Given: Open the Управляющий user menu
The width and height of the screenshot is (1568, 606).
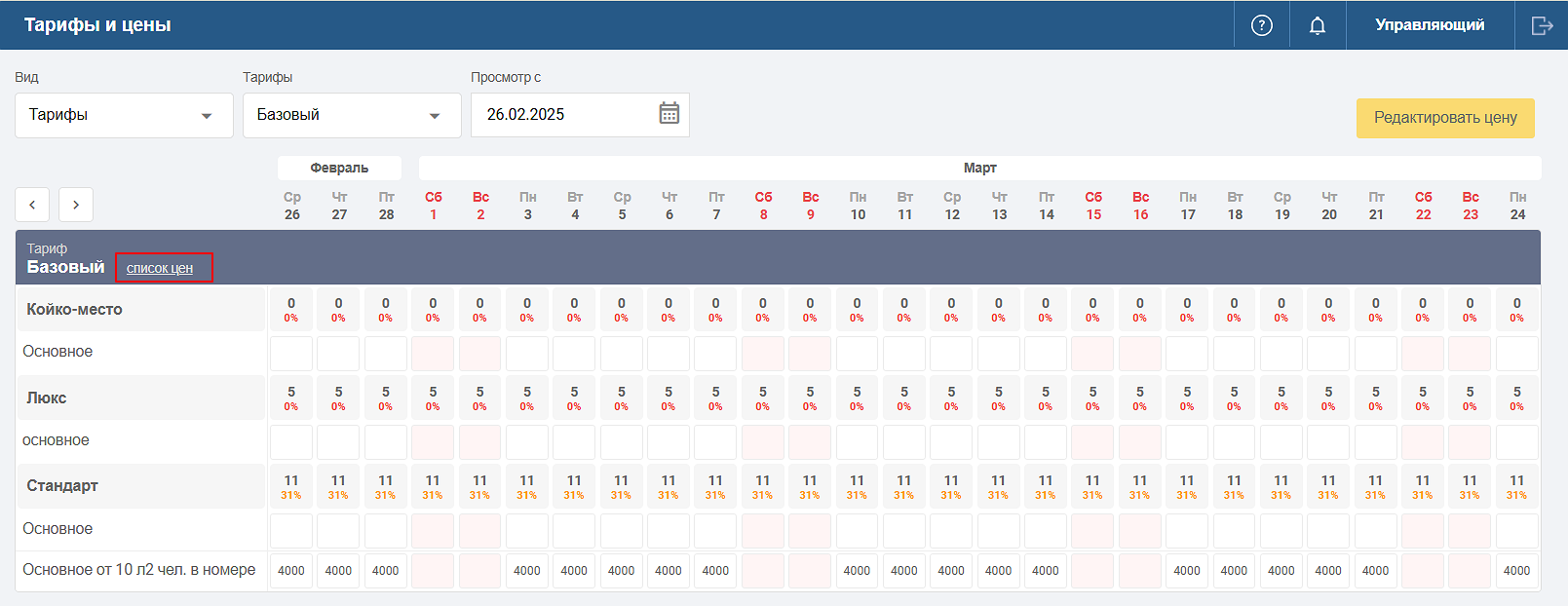Looking at the screenshot, I should [x=1430, y=25].
